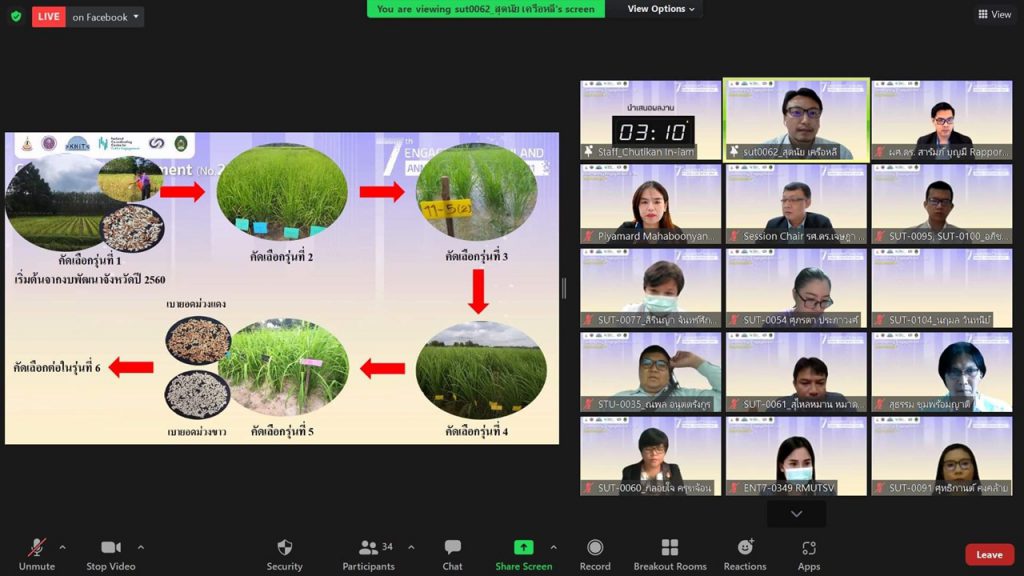Click the muted mic icon on Piyamard tile
Viewport: 1024px width, 576px height.
[x=588, y=236]
